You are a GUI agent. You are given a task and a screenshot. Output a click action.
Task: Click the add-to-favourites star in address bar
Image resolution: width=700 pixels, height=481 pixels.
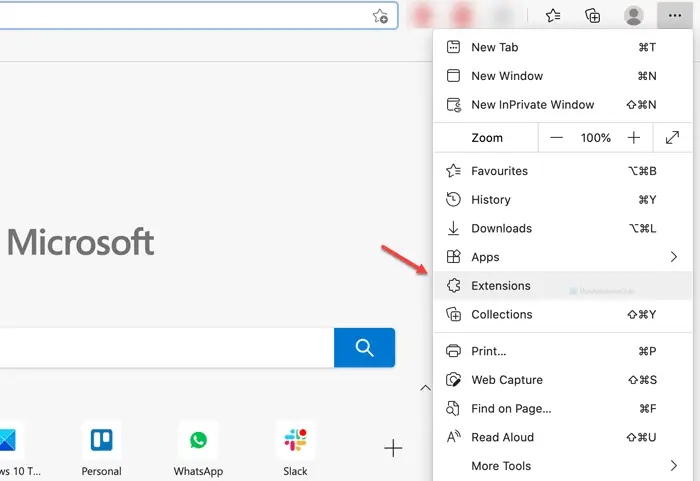click(x=380, y=16)
